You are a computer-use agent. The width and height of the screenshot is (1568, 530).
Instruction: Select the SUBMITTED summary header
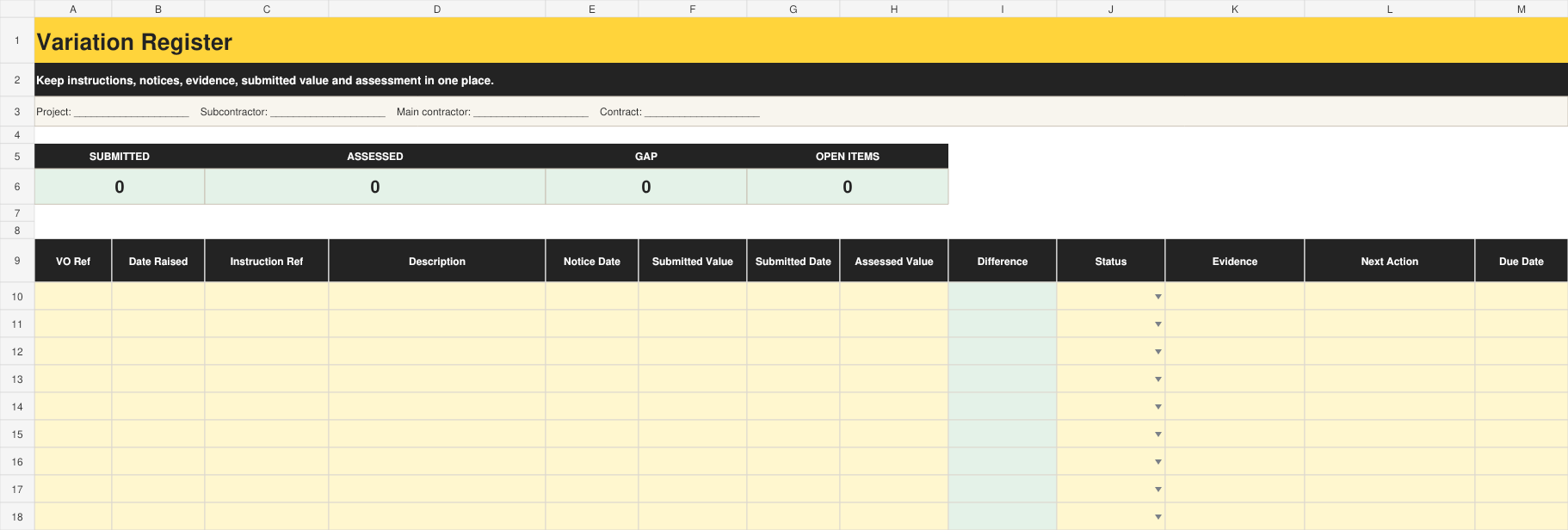120,156
